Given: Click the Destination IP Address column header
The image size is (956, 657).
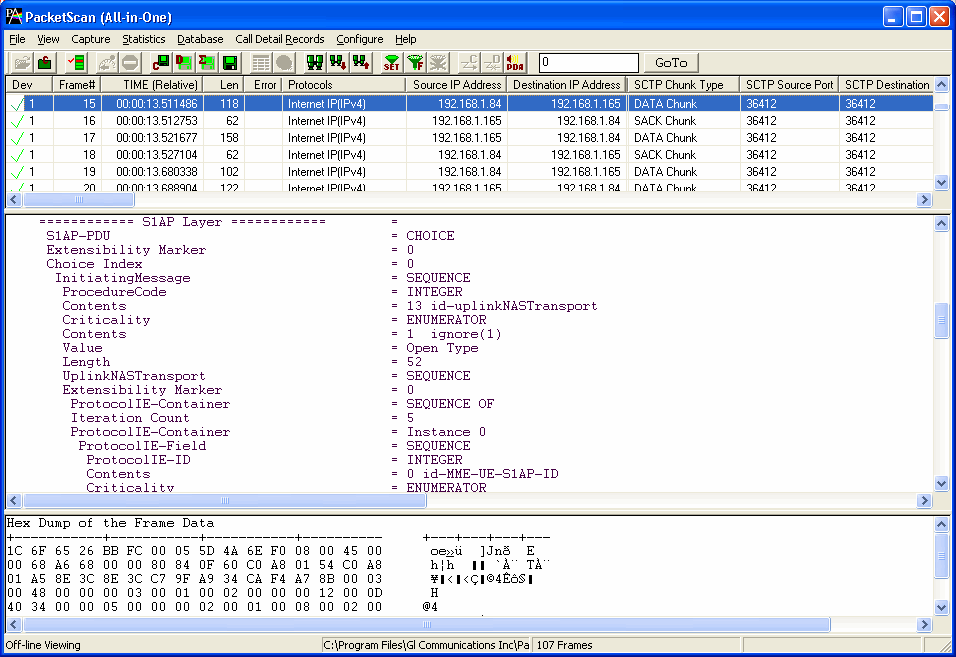Looking at the screenshot, I should pyautogui.click(x=566, y=85).
